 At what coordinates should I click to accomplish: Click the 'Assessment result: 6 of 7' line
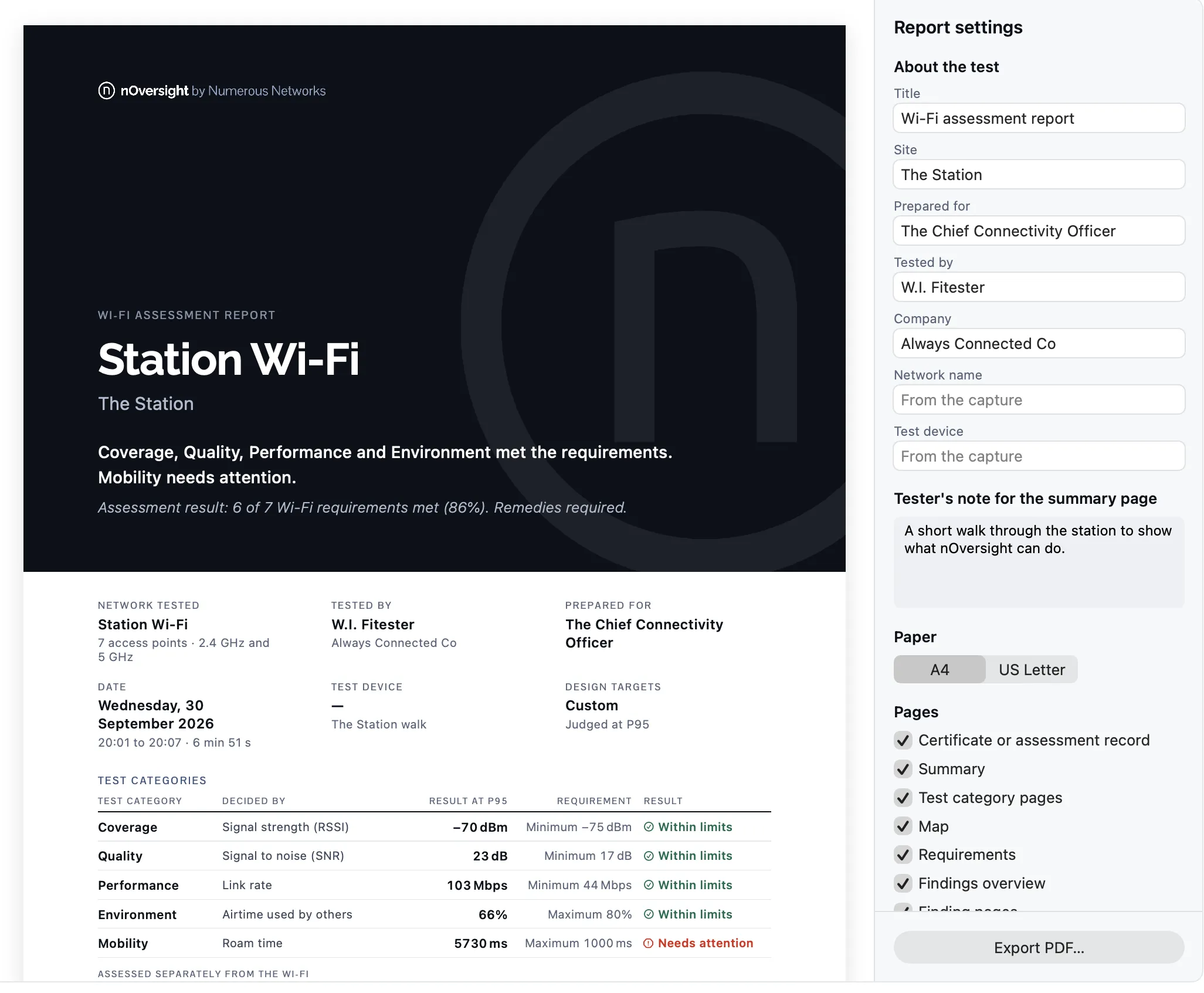(362, 507)
